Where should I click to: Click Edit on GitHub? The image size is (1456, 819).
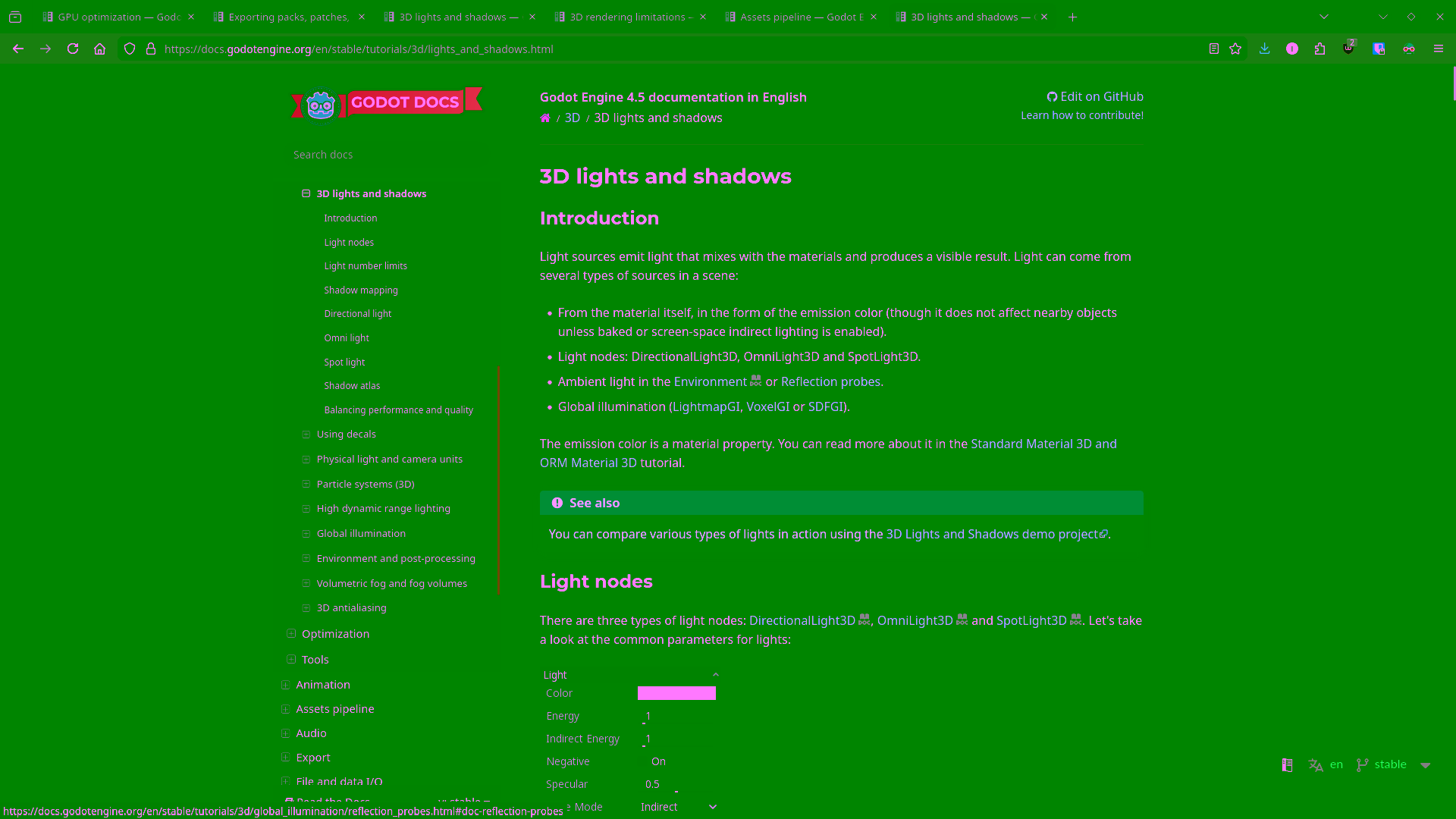click(x=1095, y=96)
